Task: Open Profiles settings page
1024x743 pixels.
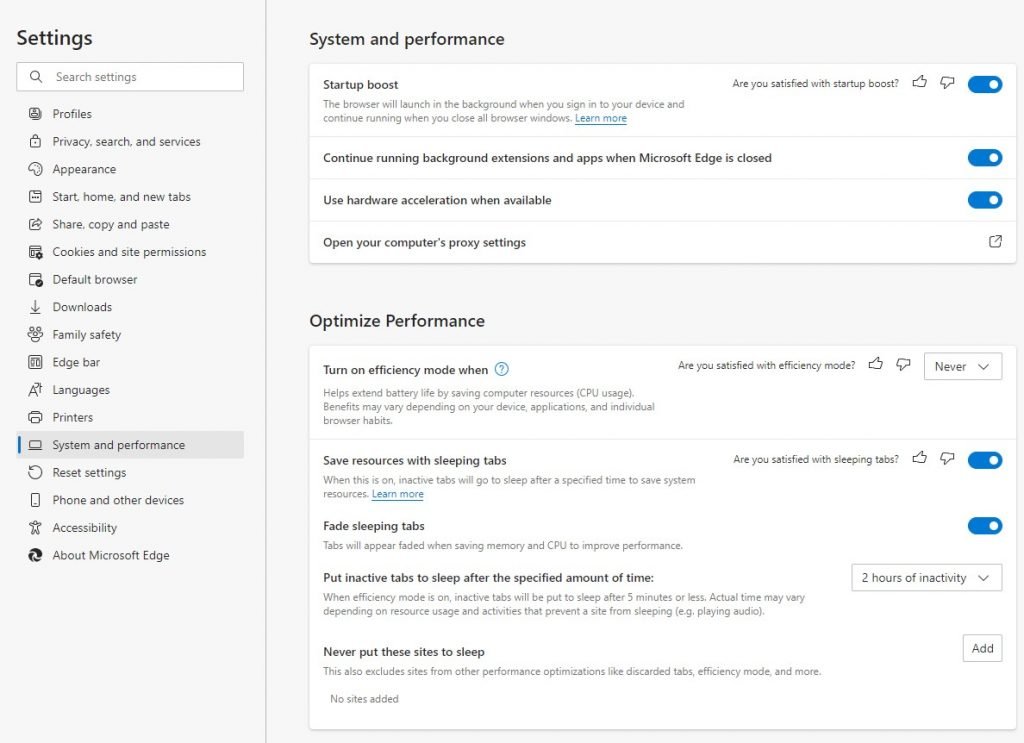Action: [131, 114]
